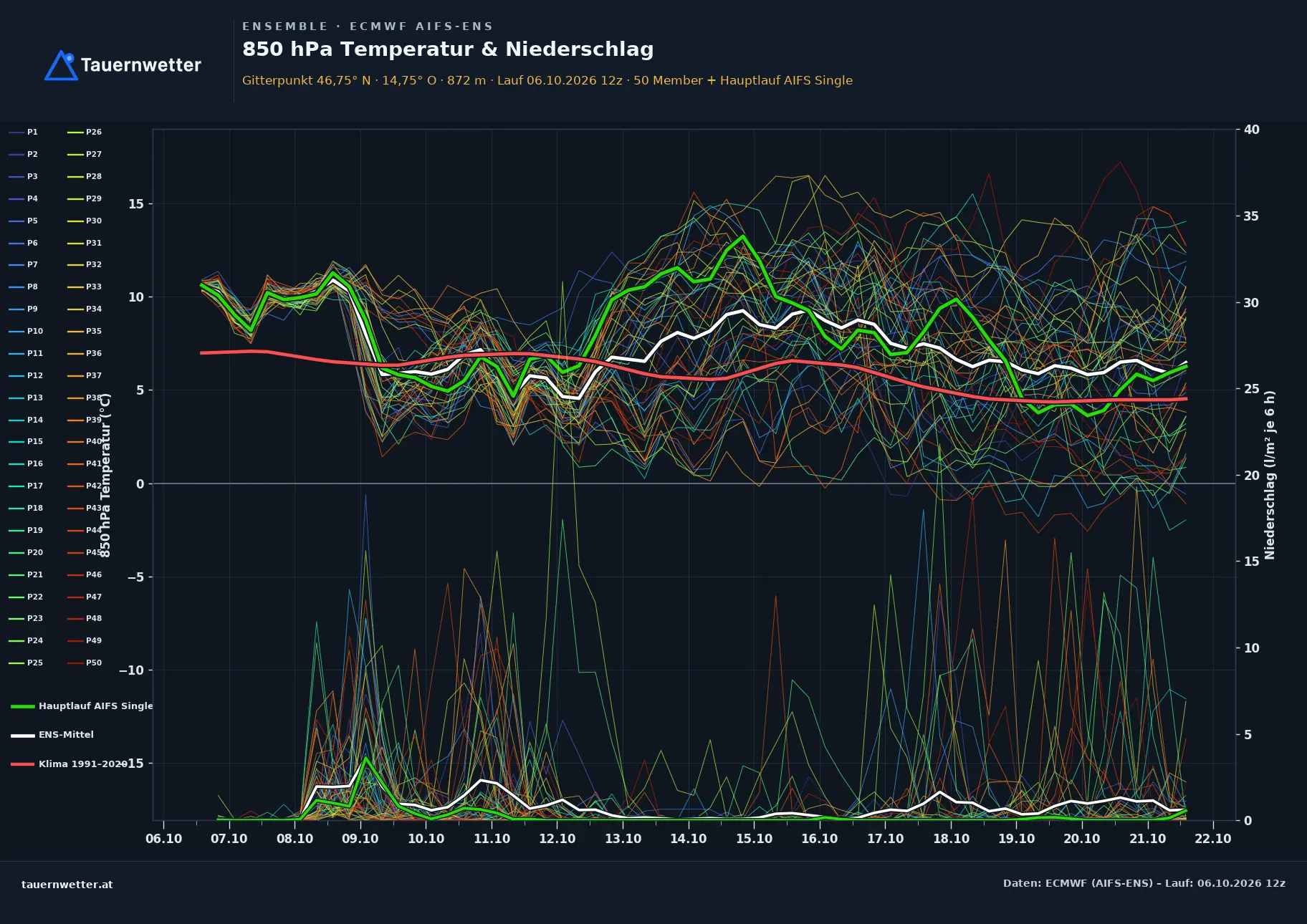The width and height of the screenshot is (1307, 924).
Task: Click the Niederschlag axis title
Action: point(1270,475)
